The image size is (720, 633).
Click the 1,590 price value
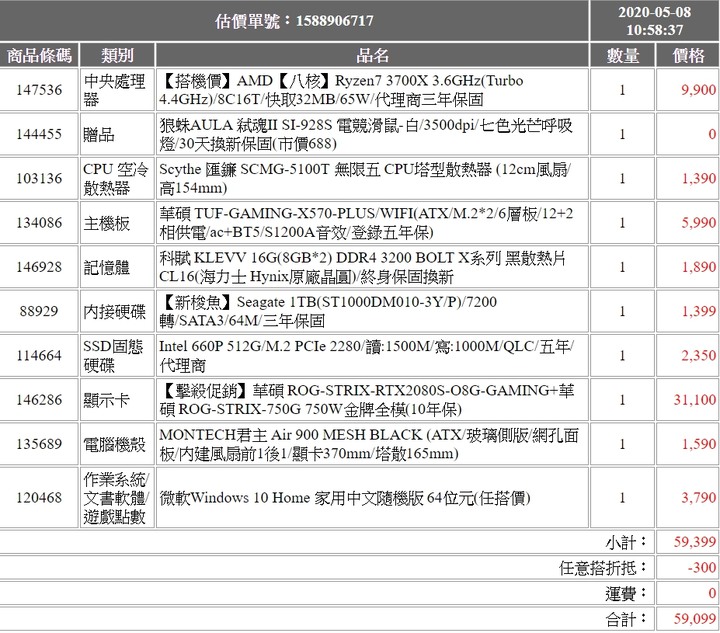coord(698,444)
